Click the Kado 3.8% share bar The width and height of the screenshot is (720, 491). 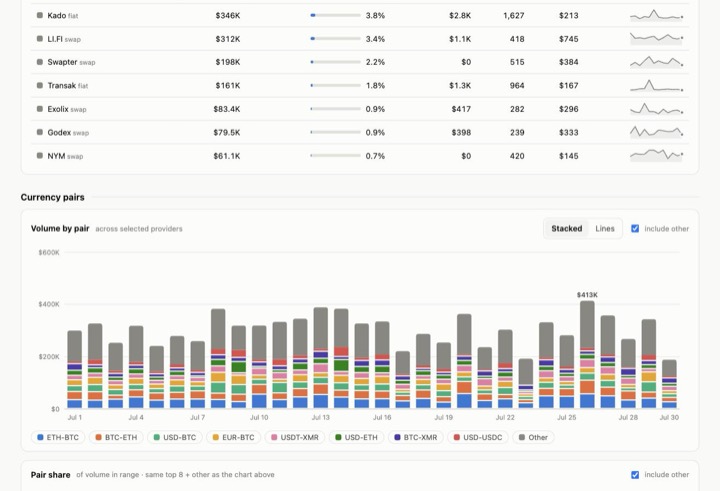[336, 15]
